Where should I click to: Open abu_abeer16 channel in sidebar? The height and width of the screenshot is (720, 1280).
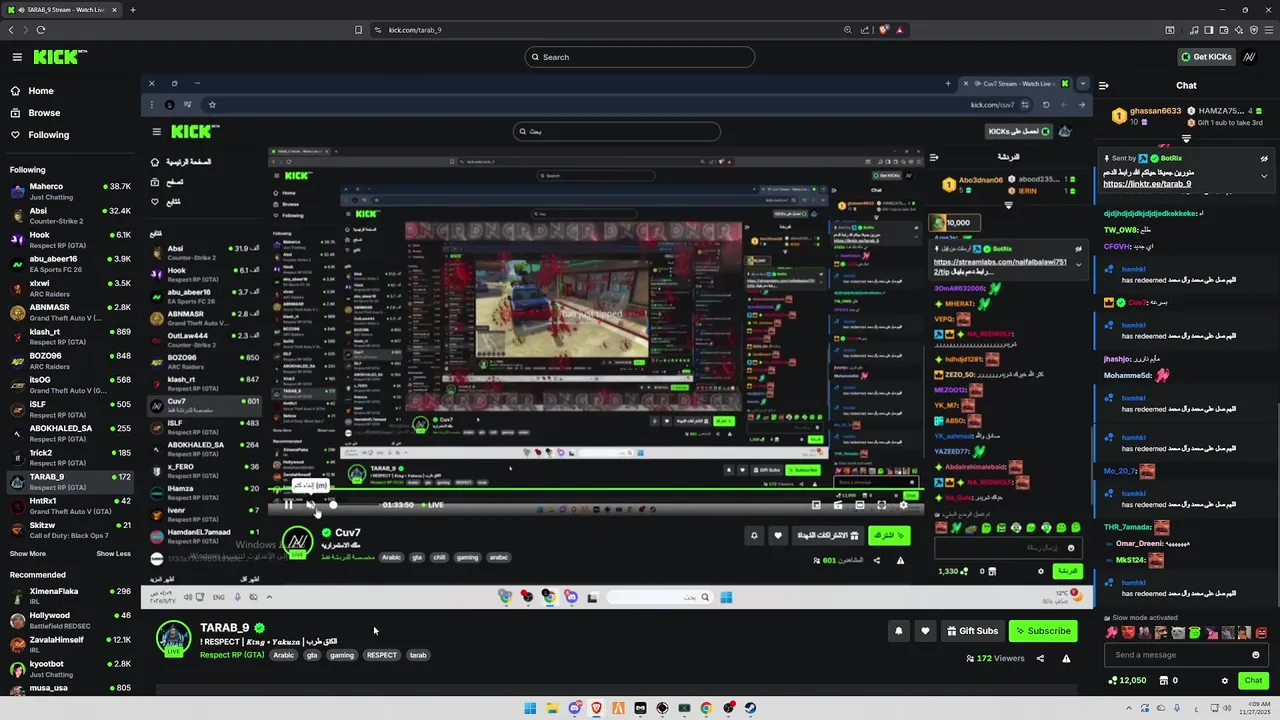pos(70,264)
